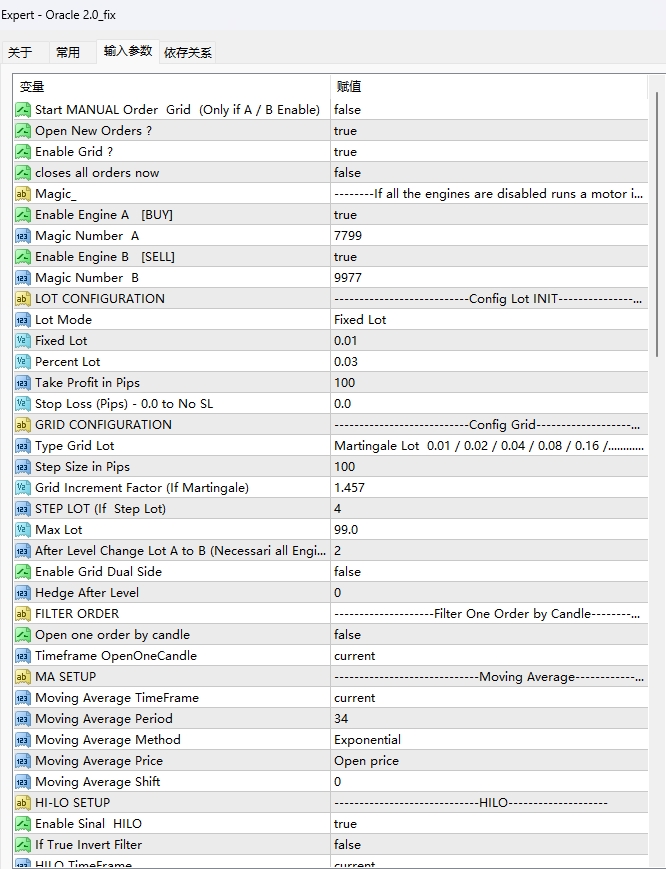Toggle the If True Invert Filter value
This screenshot has height=869, width=666.
pos(489,845)
